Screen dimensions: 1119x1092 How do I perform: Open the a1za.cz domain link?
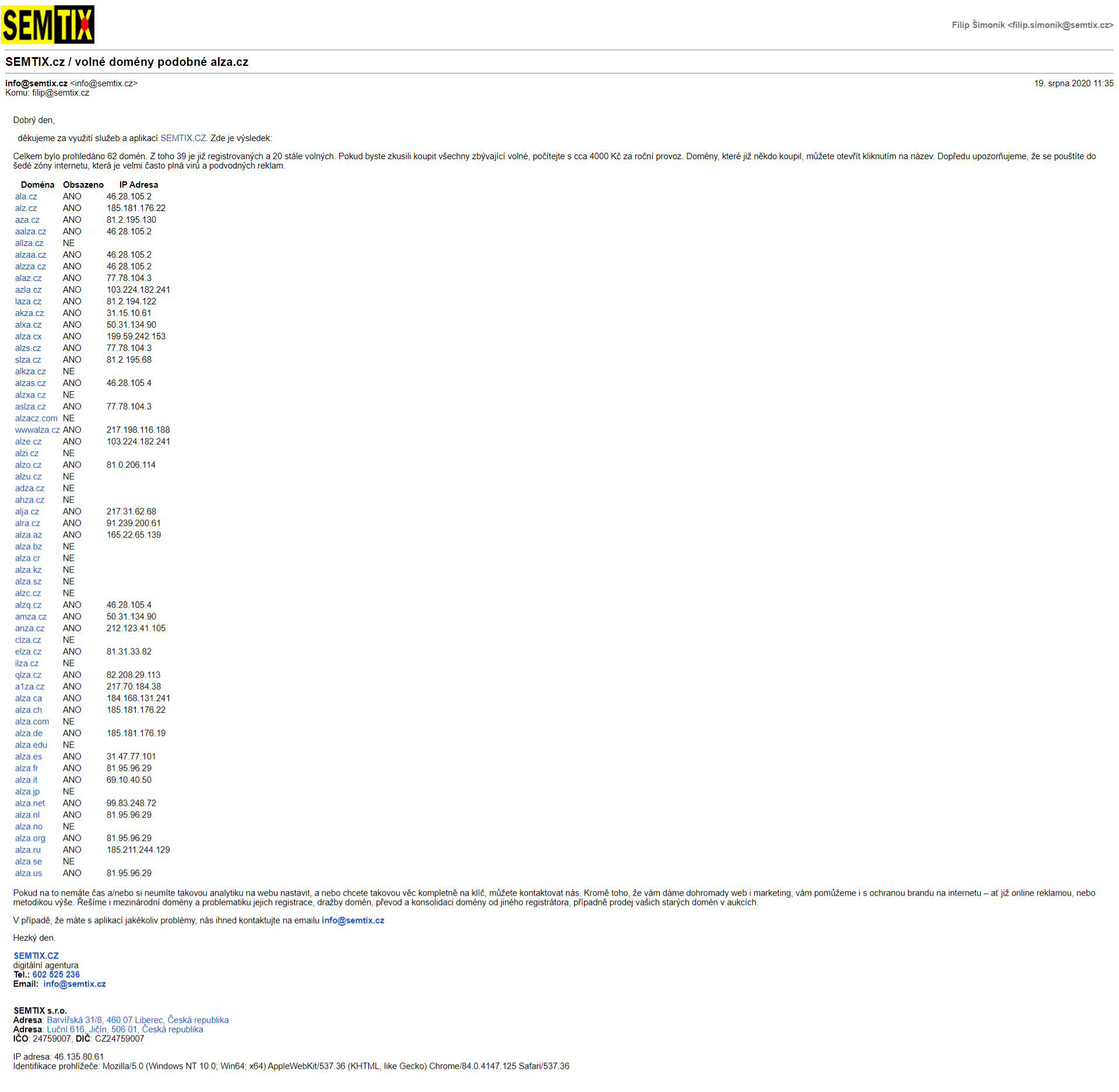30,686
